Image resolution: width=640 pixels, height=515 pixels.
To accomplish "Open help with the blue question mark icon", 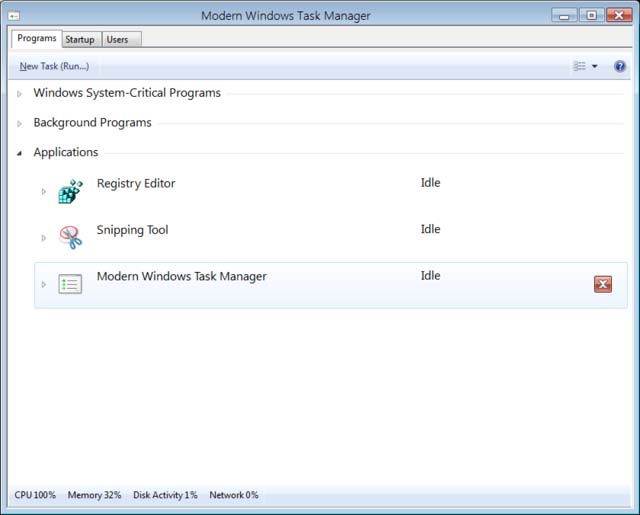I will [620, 67].
